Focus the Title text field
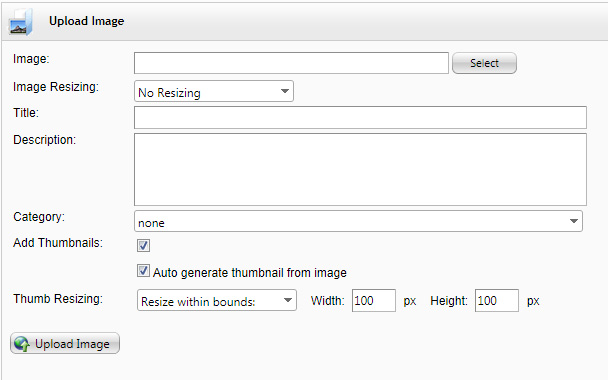This screenshot has height=380, width=608. [x=360, y=117]
